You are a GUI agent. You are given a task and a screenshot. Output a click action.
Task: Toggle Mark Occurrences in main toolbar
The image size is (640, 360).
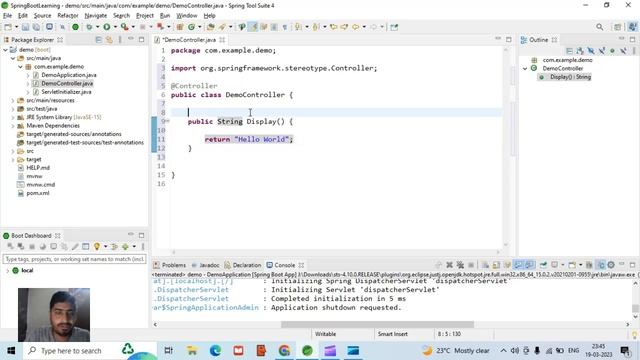[253, 27]
